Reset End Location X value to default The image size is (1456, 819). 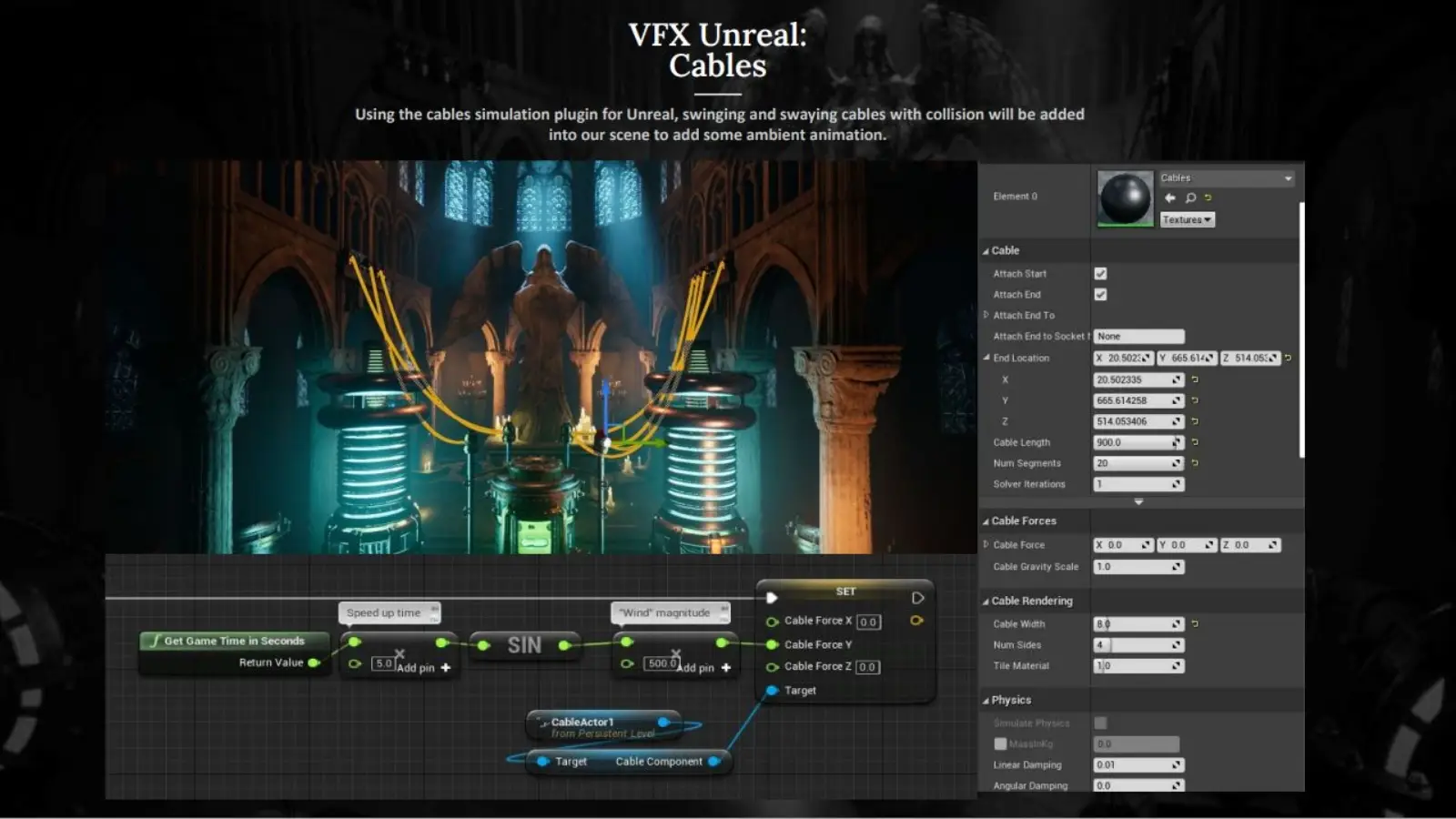pos(1195,379)
